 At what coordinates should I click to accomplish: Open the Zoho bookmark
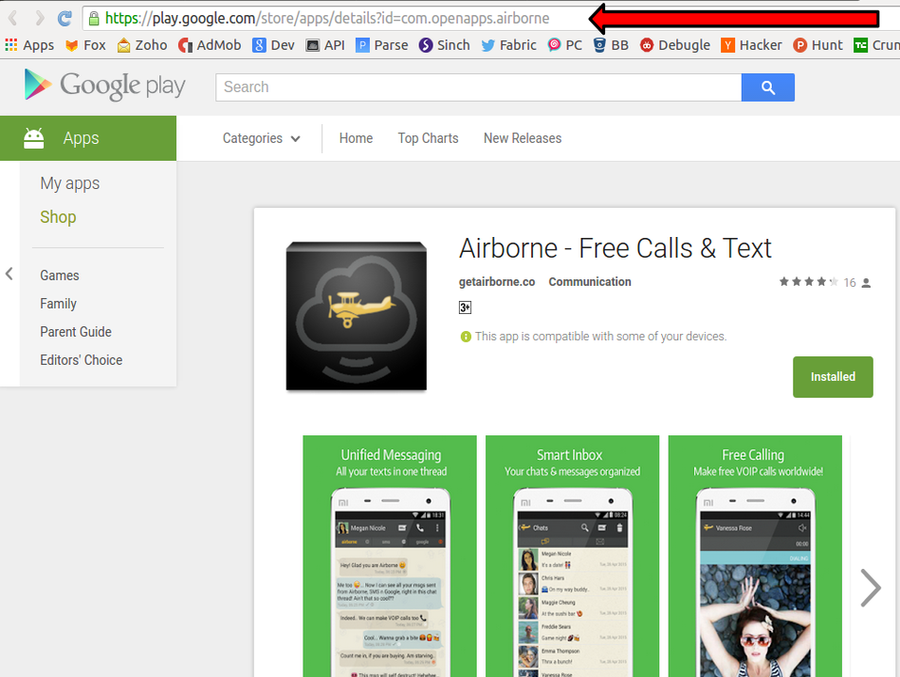tap(142, 45)
